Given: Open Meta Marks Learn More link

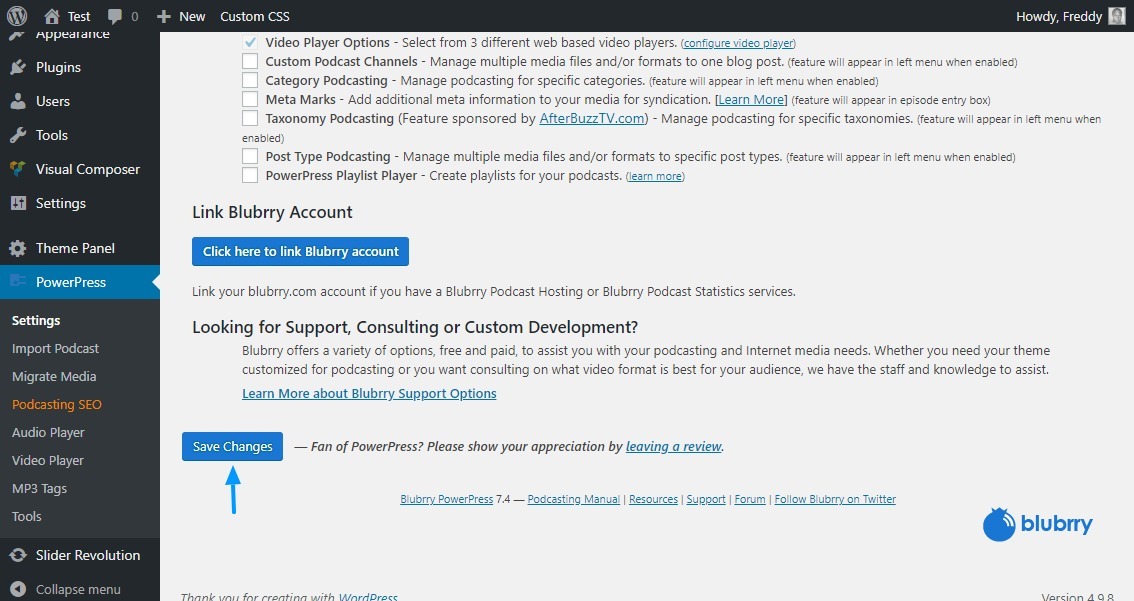Looking at the screenshot, I should point(751,100).
